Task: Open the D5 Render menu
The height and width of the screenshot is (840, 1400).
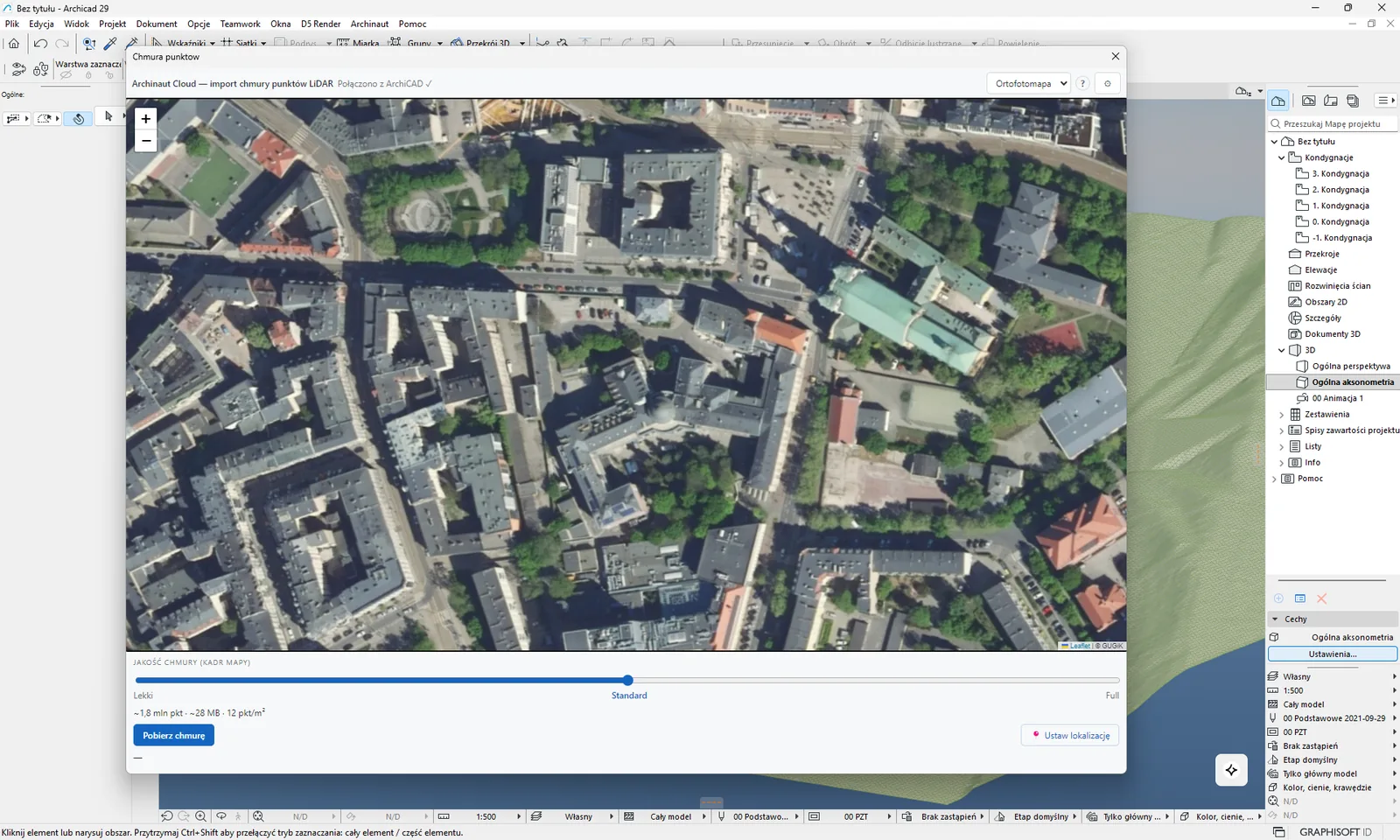Action: click(320, 24)
